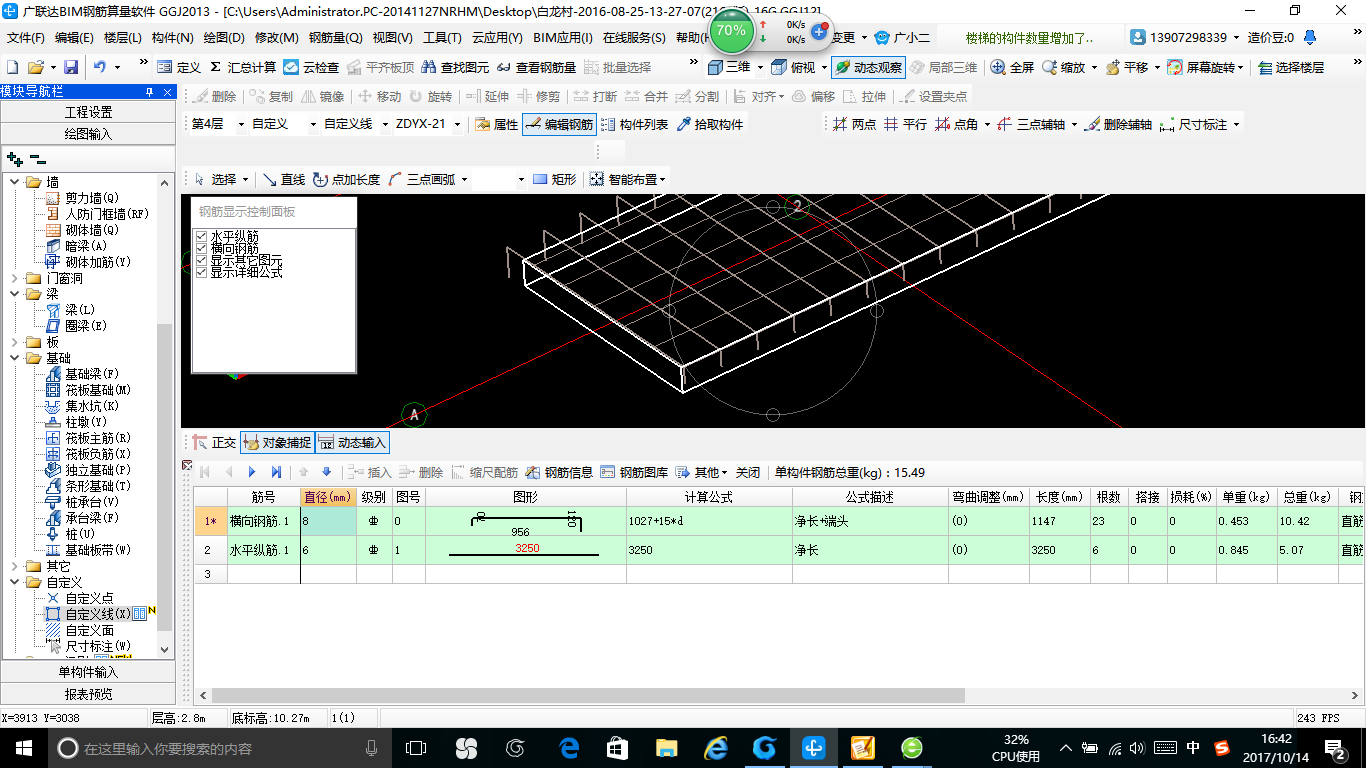
Task: Expand the 门窗洞 tree folder
Action: (x=15, y=278)
